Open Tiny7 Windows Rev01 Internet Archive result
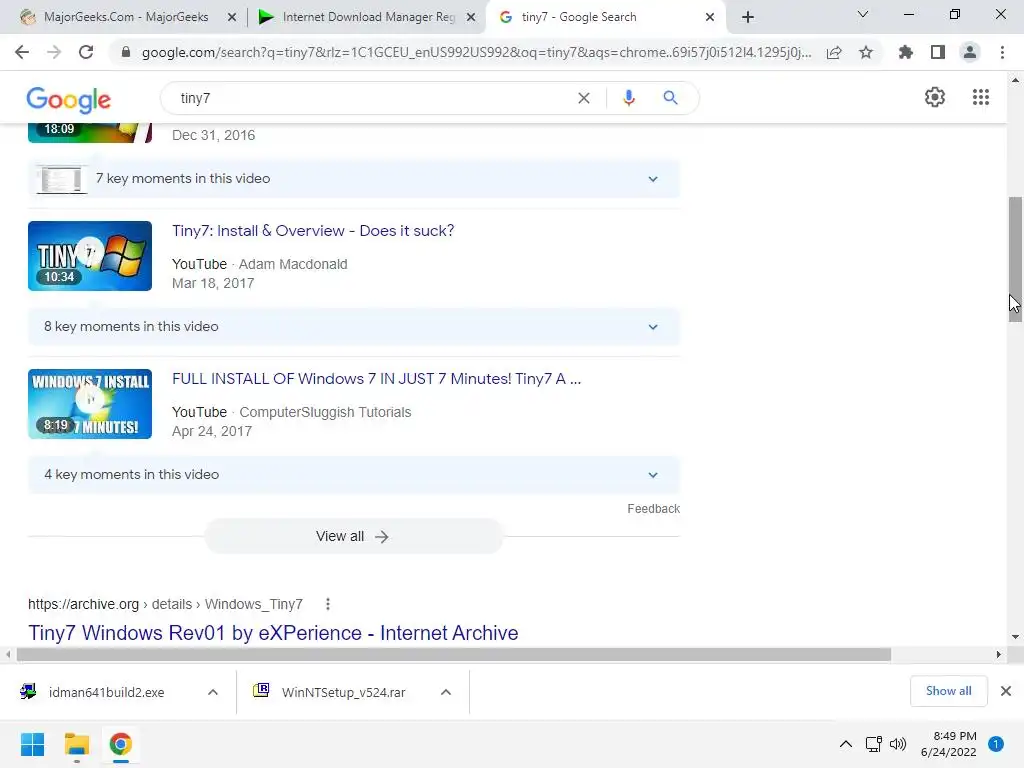 tap(273, 633)
